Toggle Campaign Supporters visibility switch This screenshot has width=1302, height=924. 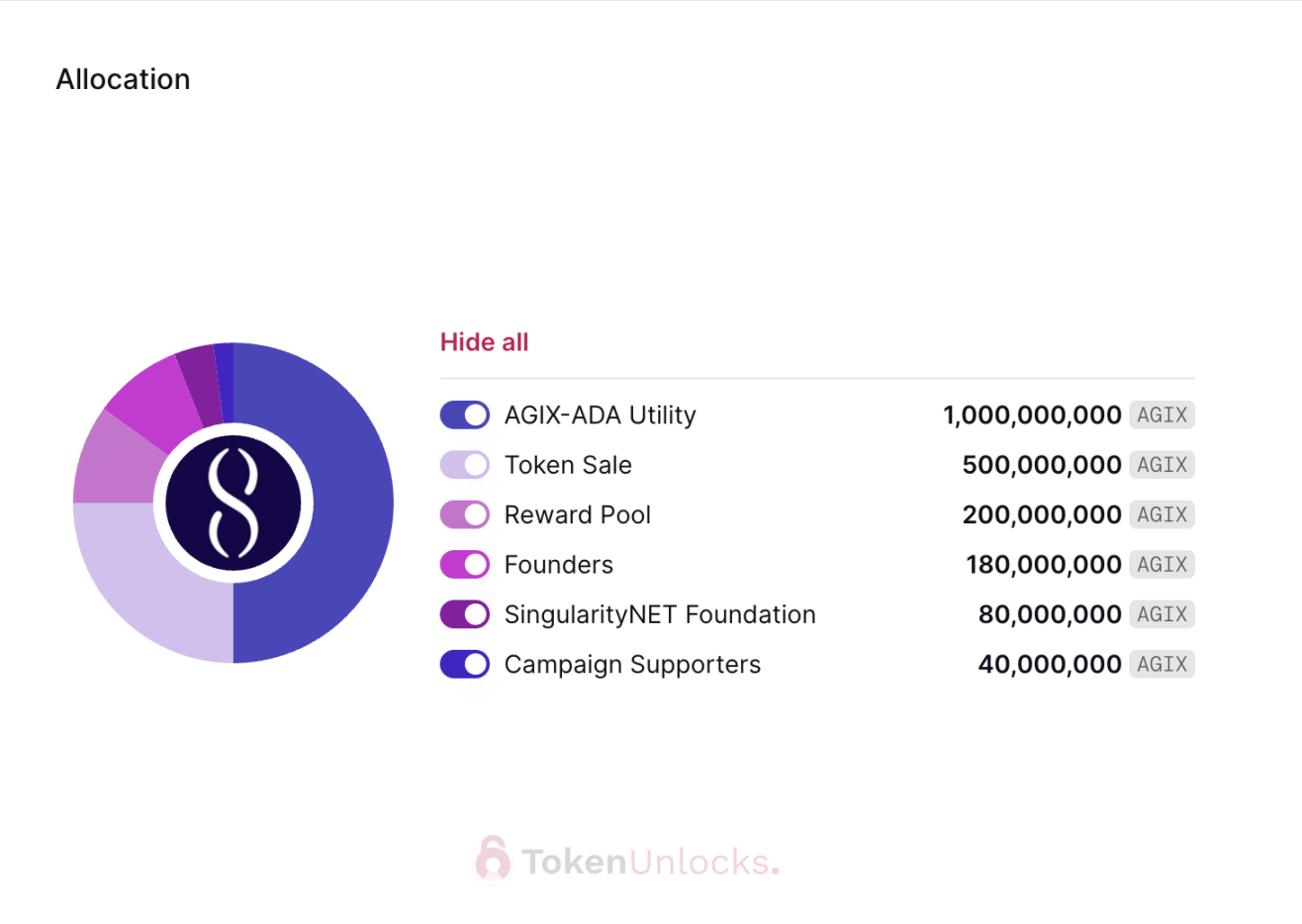pos(465,664)
